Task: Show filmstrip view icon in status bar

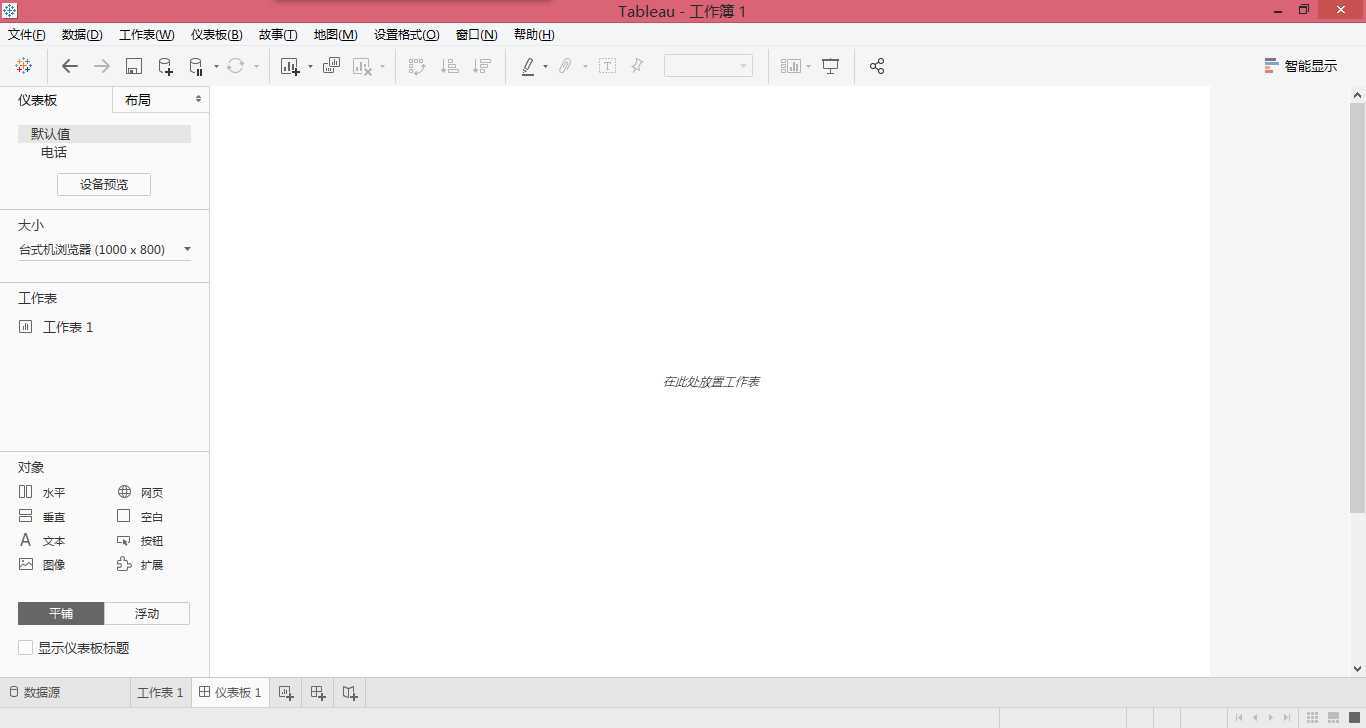Action: 1334,717
